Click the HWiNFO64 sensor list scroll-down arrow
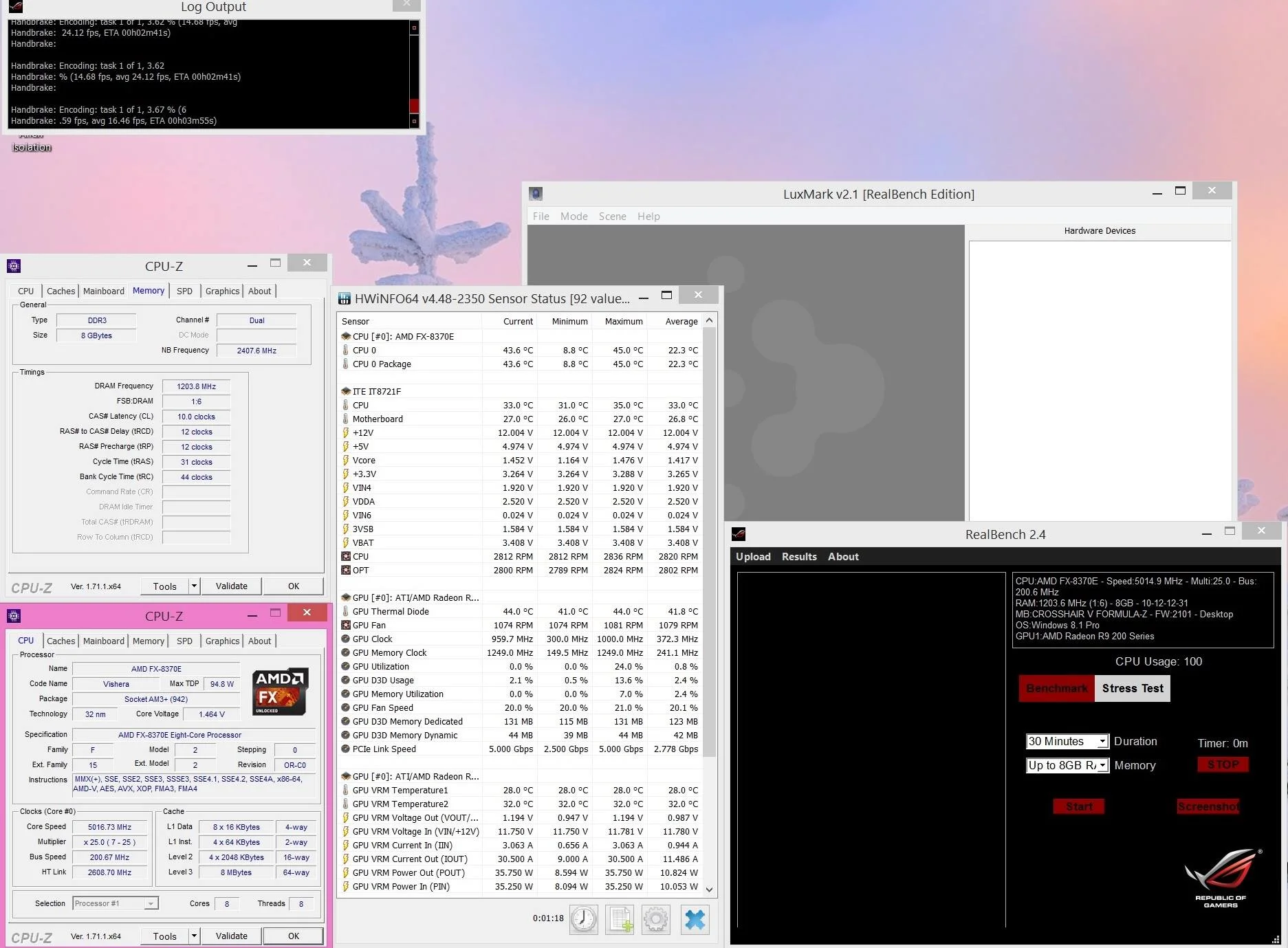The width and height of the screenshot is (1288, 948). [710, 888]
